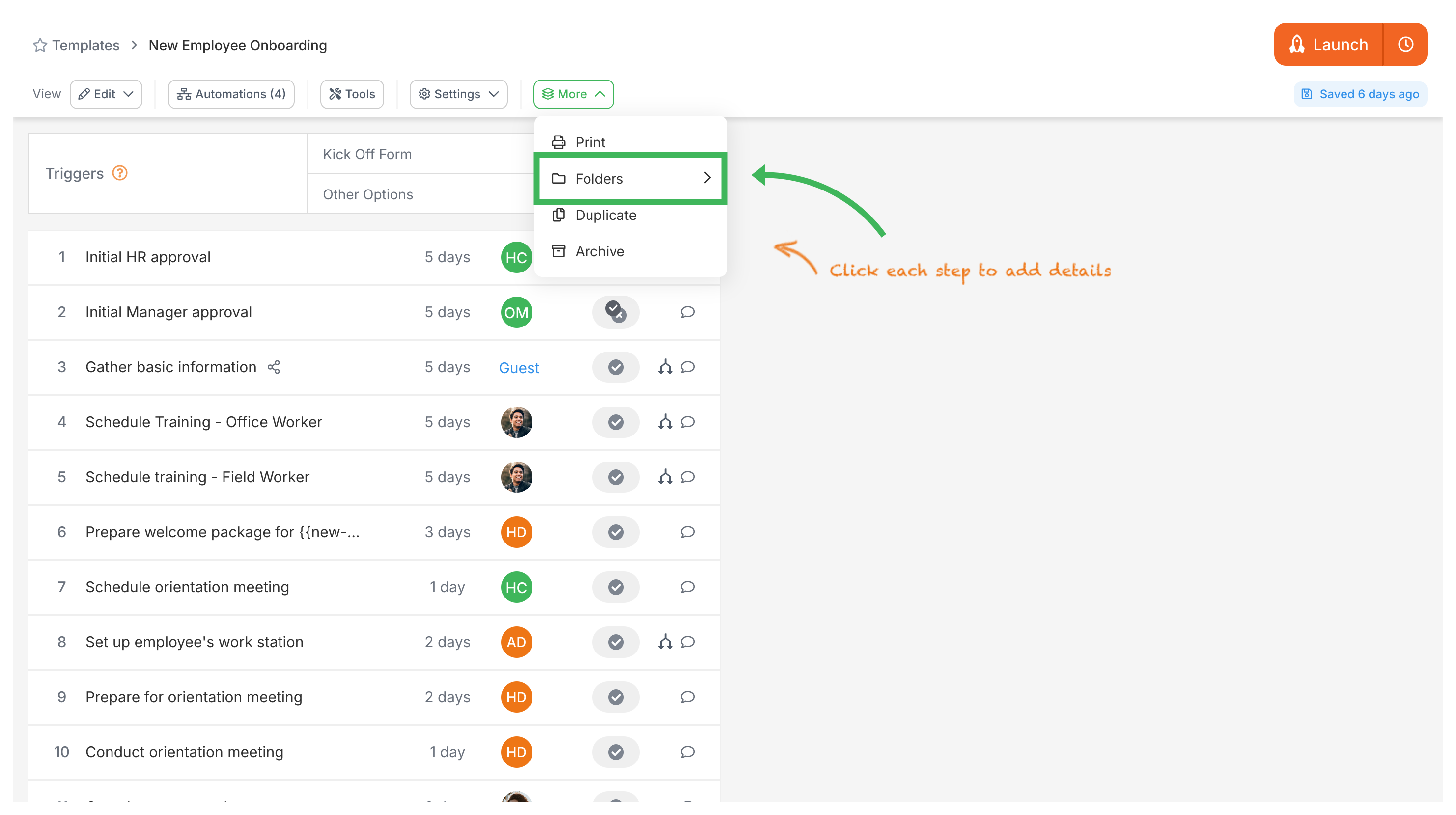Collapse the More dropdown menu
This screenshot has height=815, width=1456.
(573, 94)
